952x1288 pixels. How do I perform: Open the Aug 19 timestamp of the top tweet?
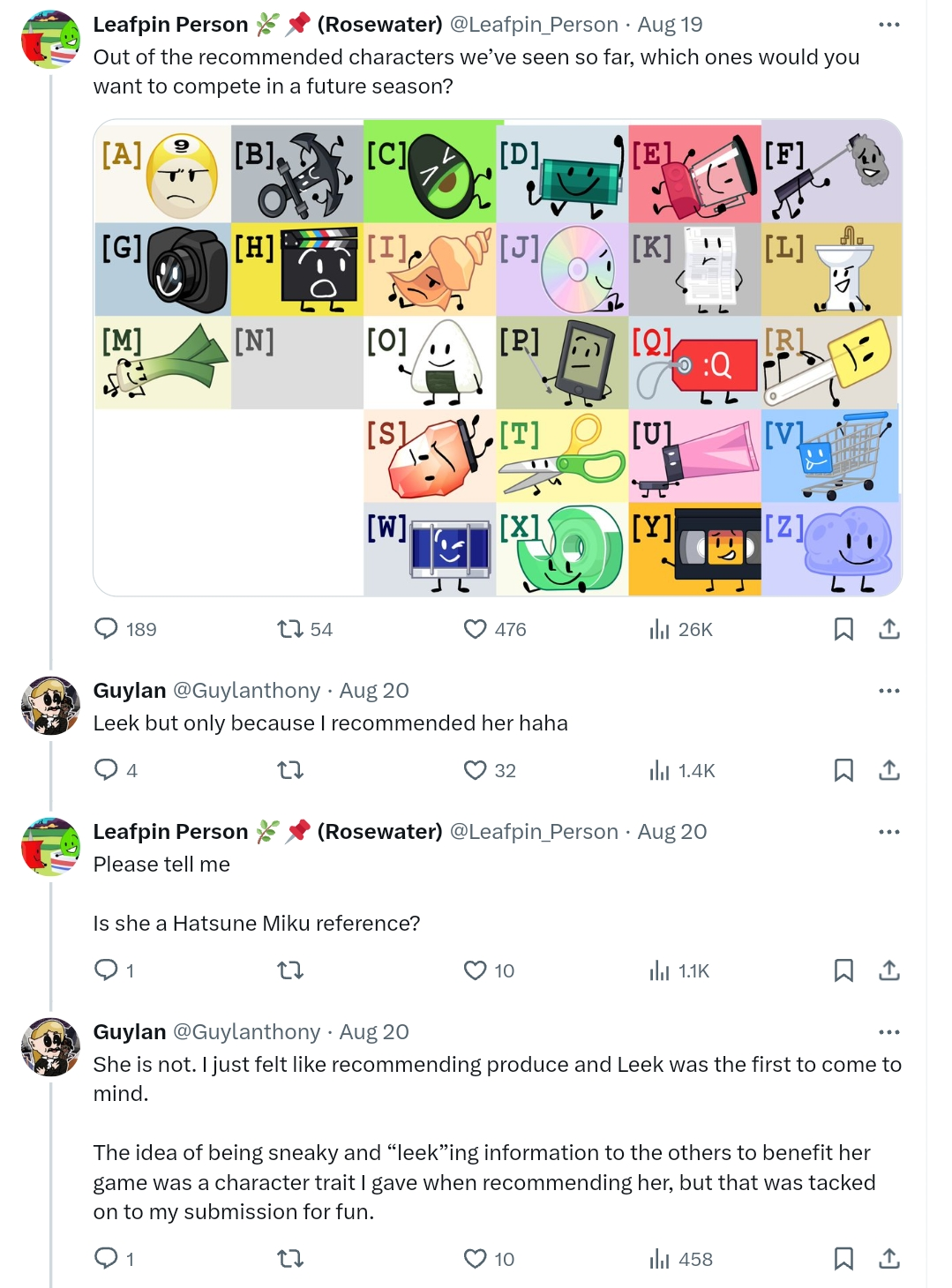click(671, 25)
